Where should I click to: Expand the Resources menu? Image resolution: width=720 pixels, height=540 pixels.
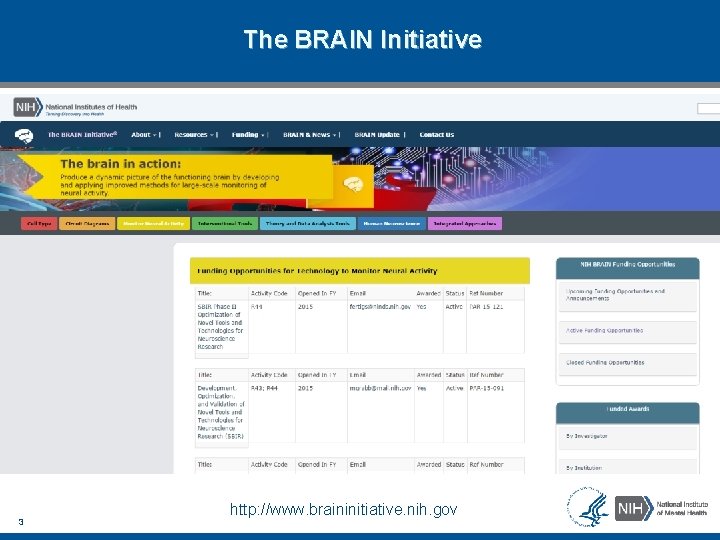194,135
